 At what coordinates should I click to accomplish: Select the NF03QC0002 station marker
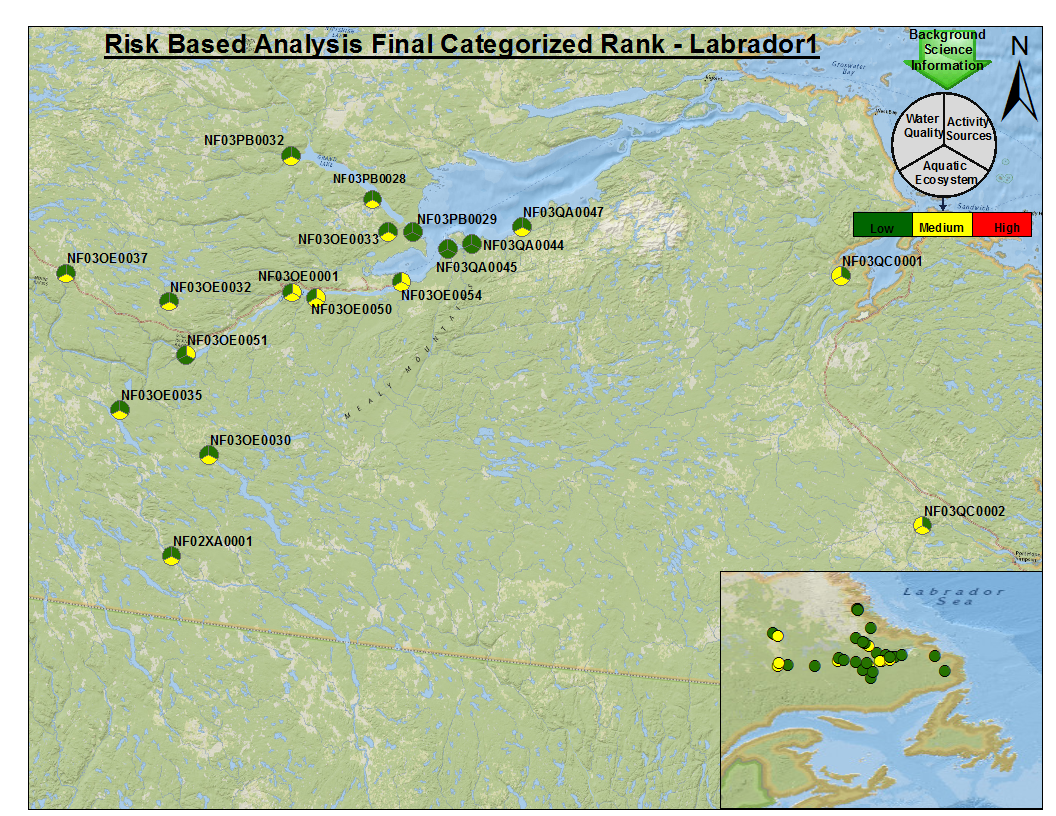coord(923,525)
